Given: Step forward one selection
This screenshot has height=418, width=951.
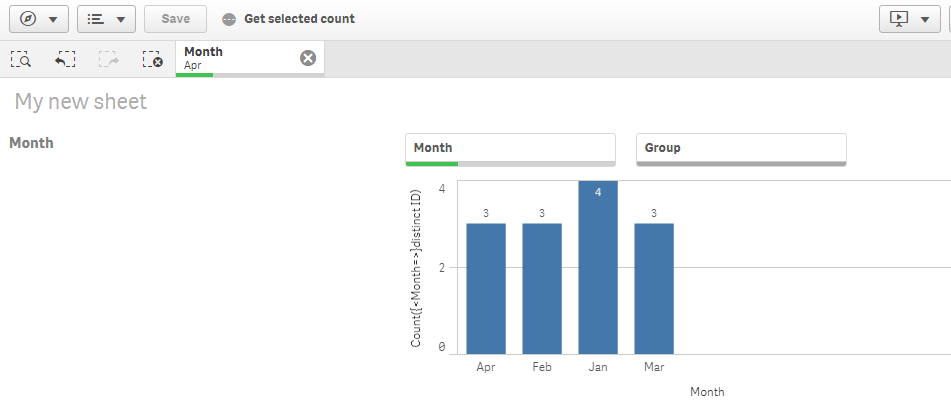Looking at the screenshot, I should pyautogui.click(x=109, y=60).
